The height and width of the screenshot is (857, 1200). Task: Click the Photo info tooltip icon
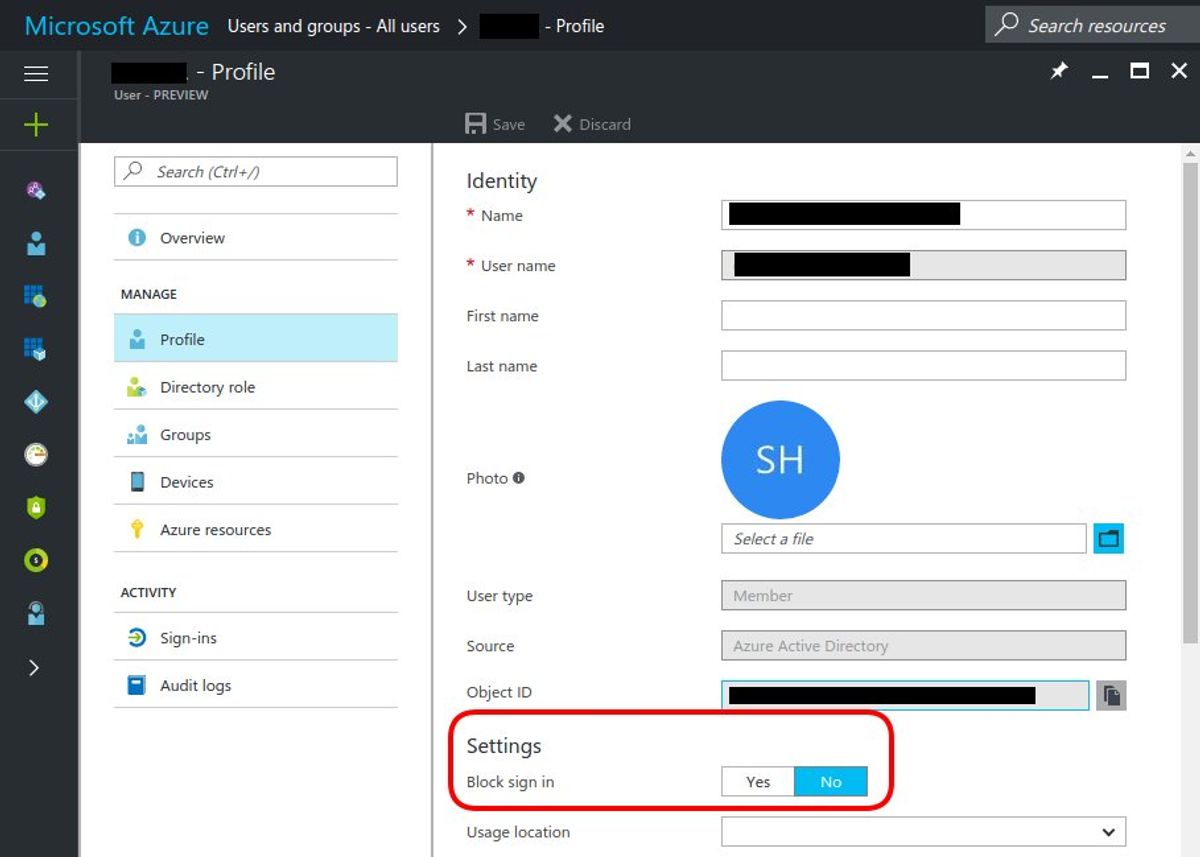click(518, 478)
